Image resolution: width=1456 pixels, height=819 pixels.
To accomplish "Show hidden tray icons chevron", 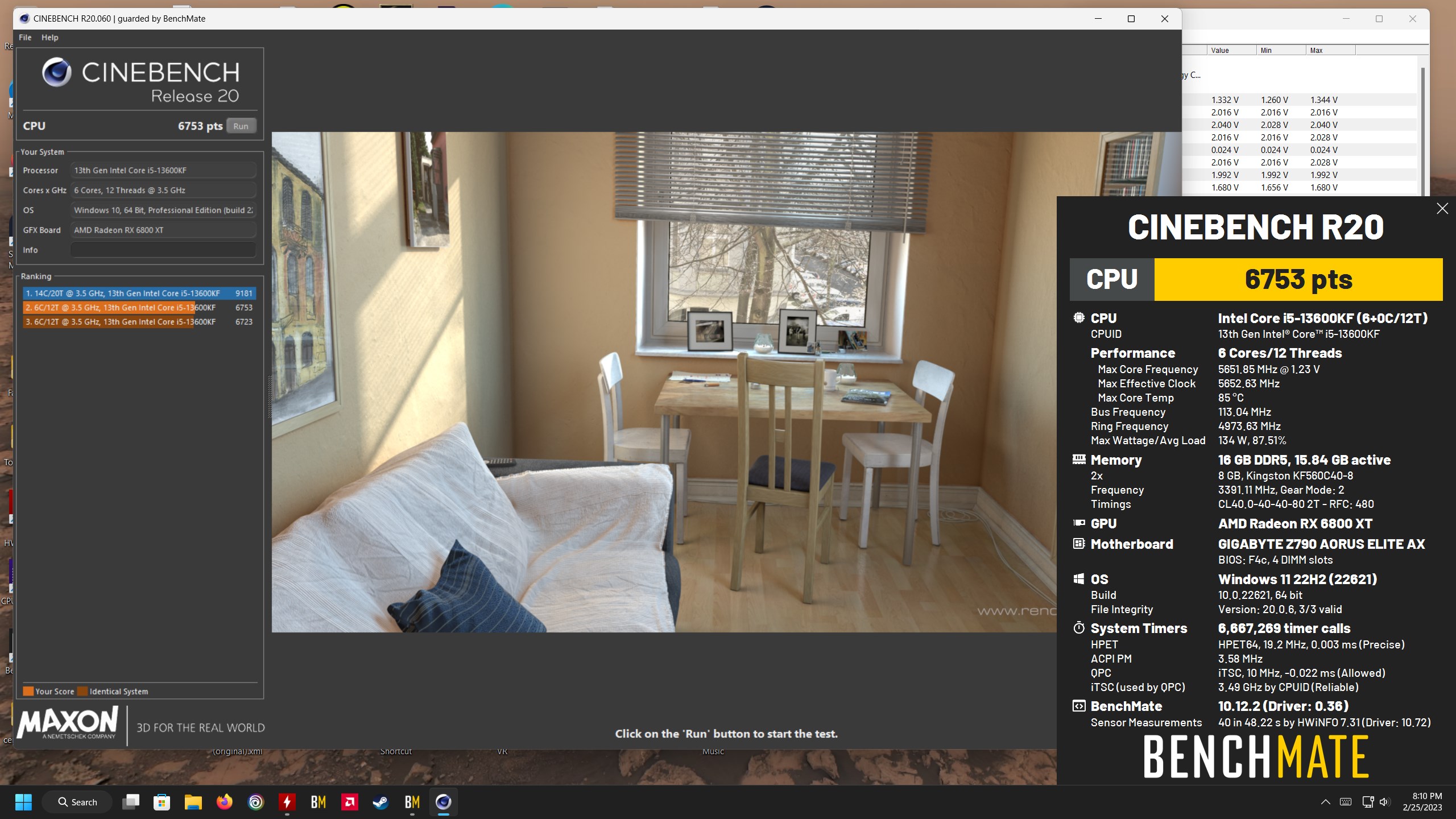I will click(1325, 802).
